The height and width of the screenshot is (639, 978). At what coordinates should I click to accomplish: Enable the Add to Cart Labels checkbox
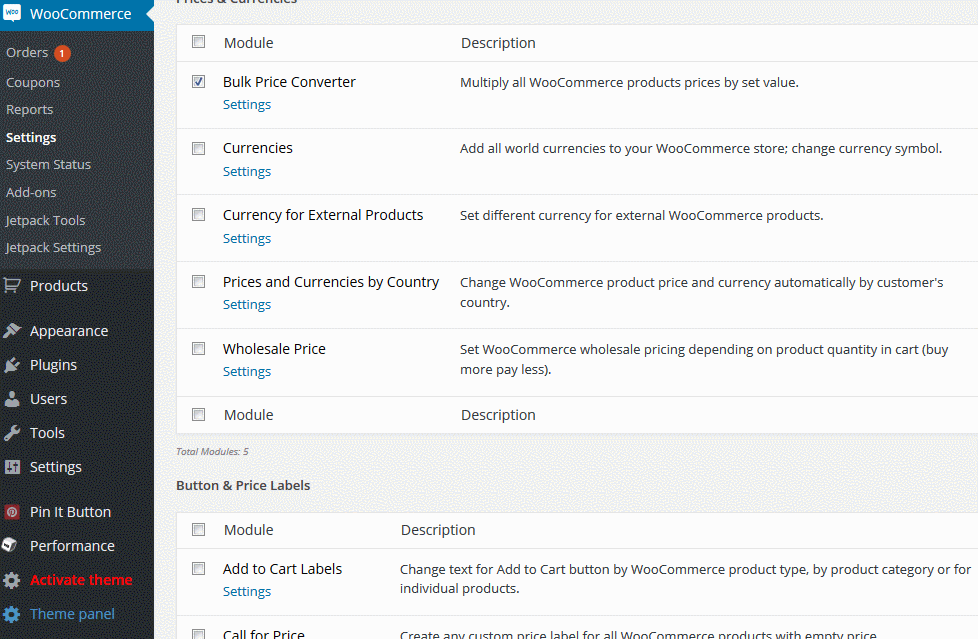click(x=198, y=568)
